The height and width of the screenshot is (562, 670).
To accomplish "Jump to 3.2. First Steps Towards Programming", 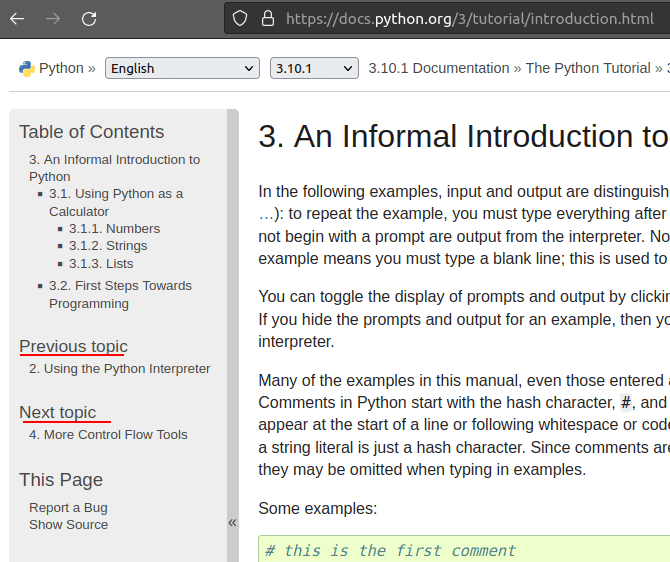I will click(120, 294).
